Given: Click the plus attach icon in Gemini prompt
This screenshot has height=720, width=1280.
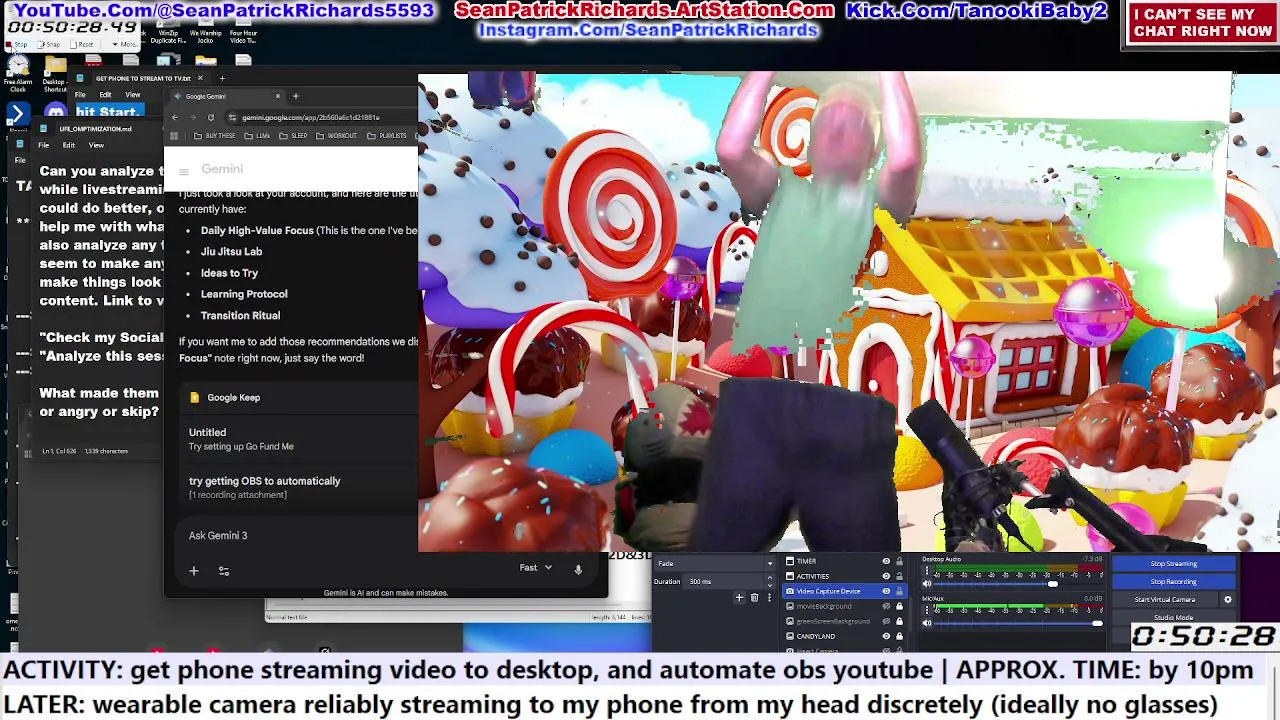Looking at the screenshot, I should (194, 571).
